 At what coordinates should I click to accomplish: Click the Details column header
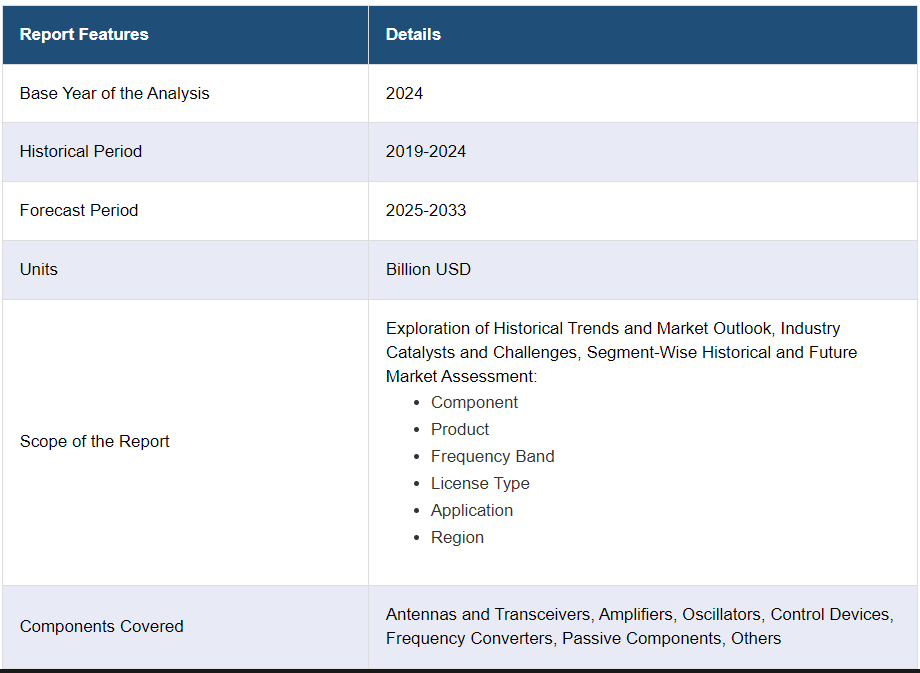[x=413, y=35]
